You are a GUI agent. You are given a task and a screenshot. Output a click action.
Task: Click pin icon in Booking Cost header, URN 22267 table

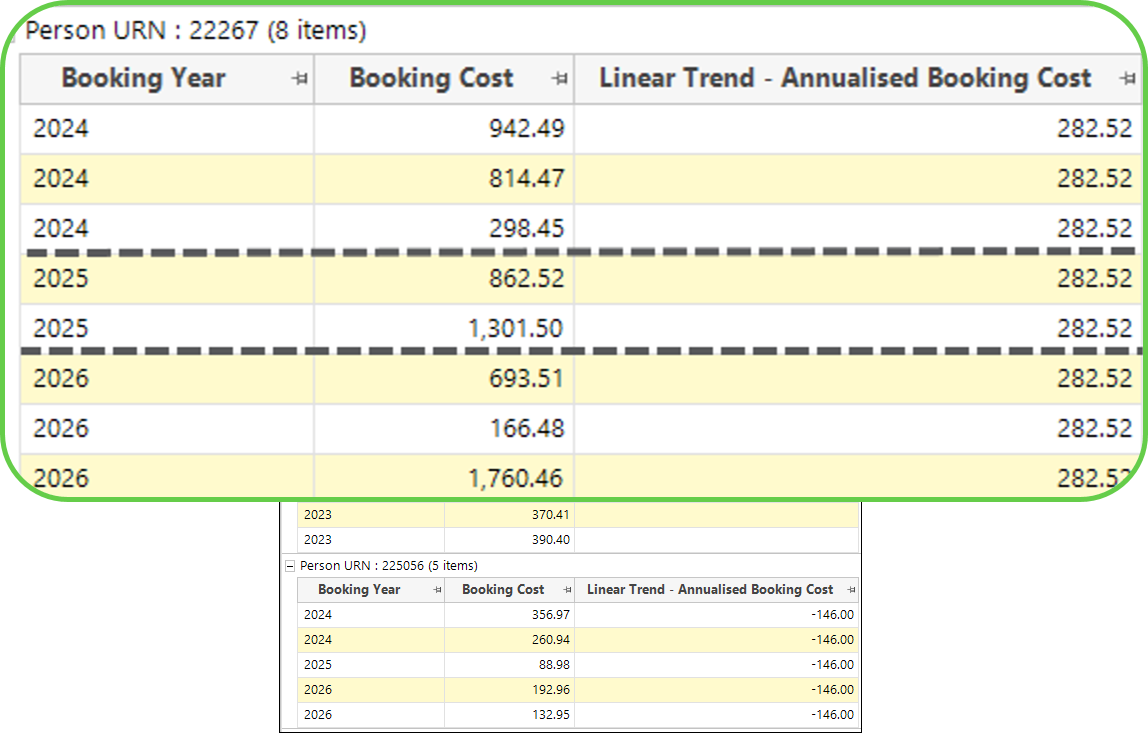pos(560,78)
